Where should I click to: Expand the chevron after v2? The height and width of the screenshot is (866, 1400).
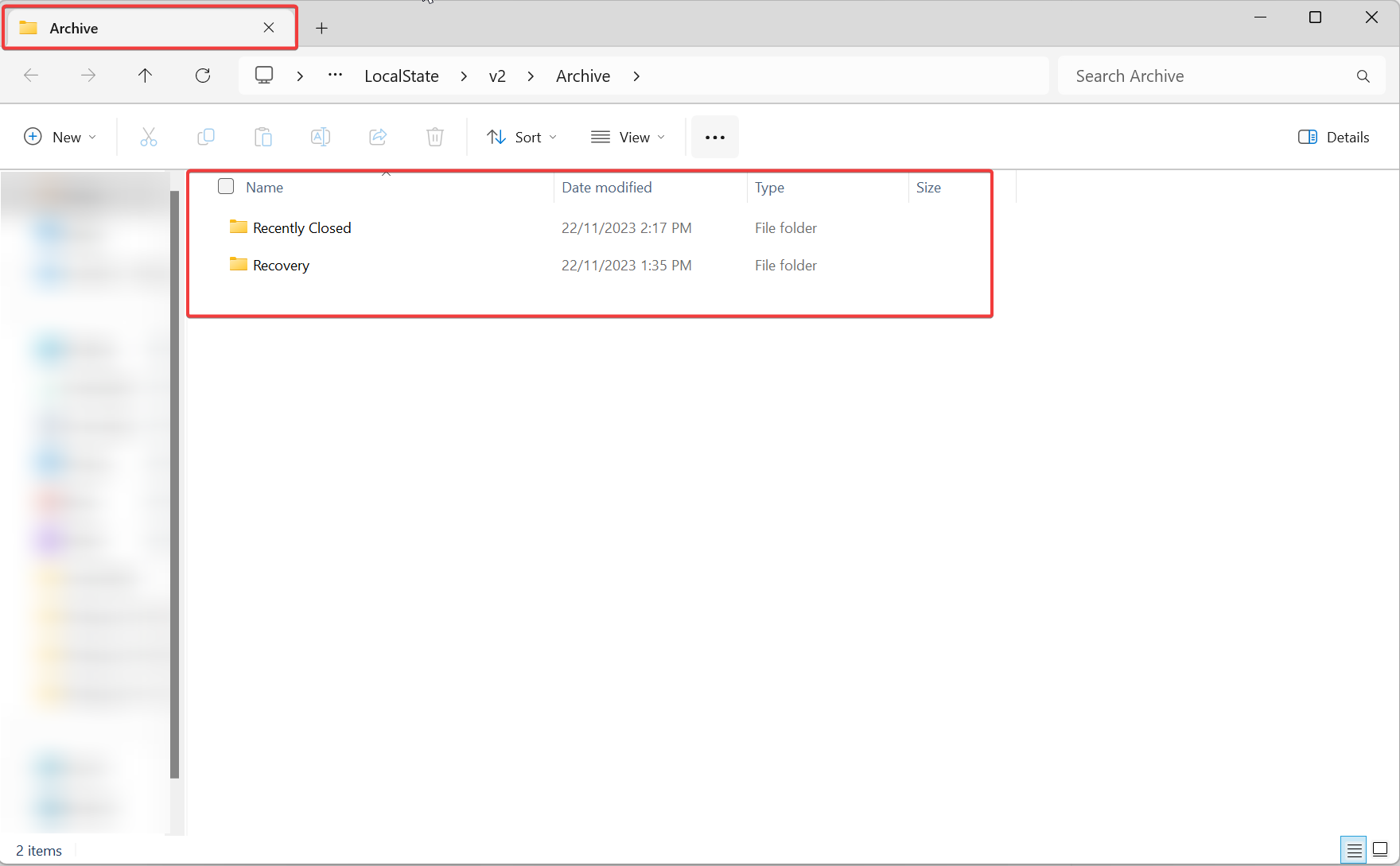point(531,76)
